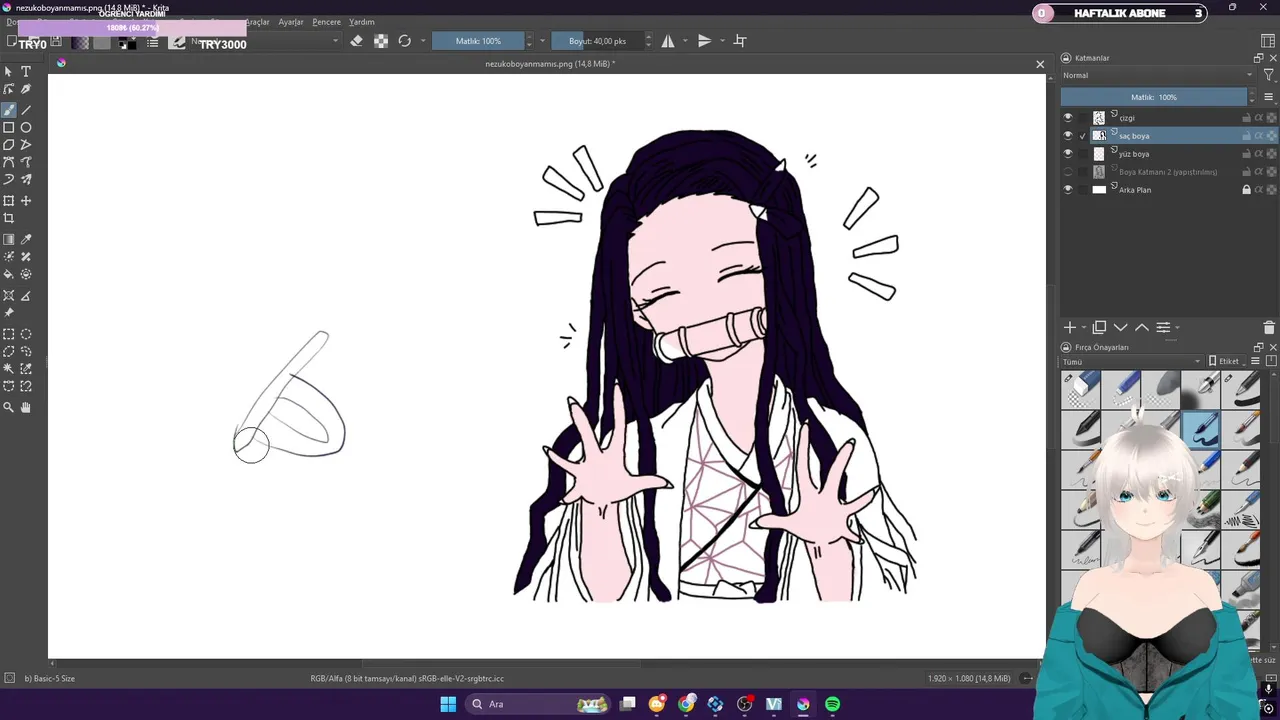Adjust the layer Matlık opacity slider
Screen dimensions: 1280x720
[1154, 97]
